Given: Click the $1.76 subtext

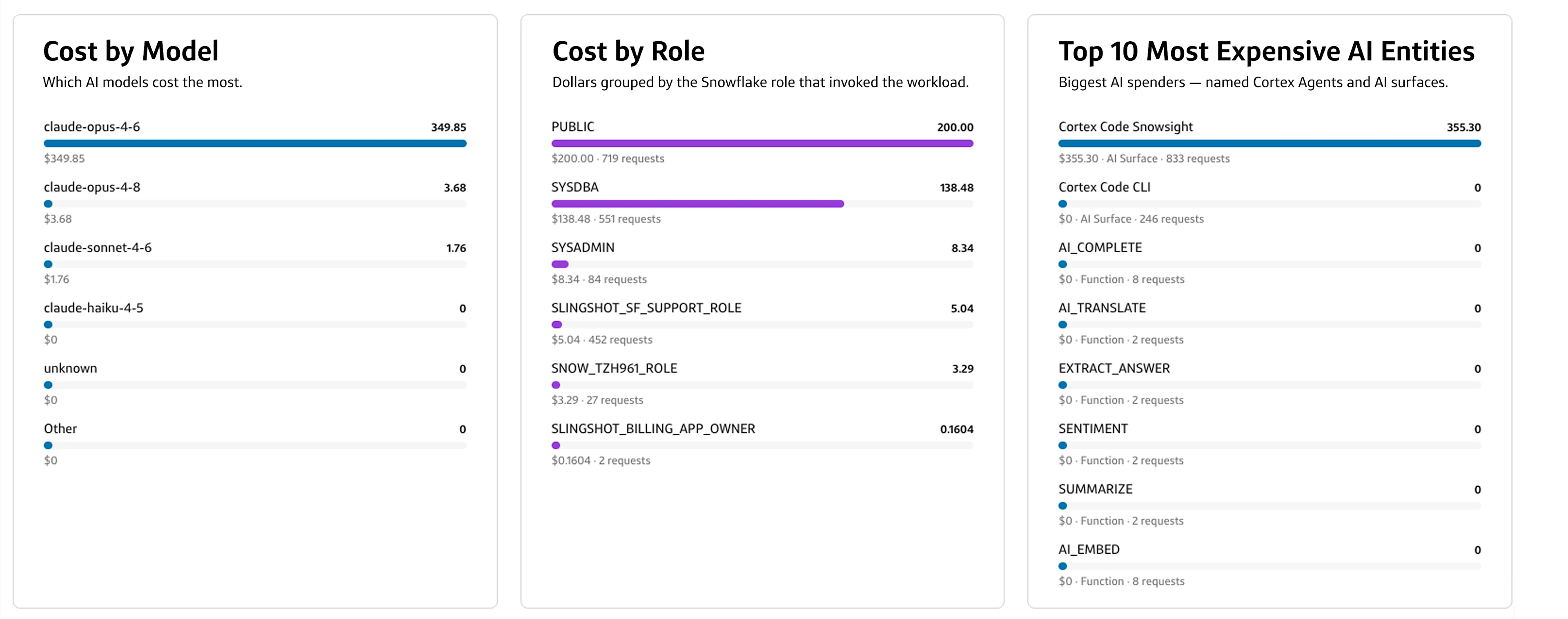Looking at the screenshot, I should (57, 279).
